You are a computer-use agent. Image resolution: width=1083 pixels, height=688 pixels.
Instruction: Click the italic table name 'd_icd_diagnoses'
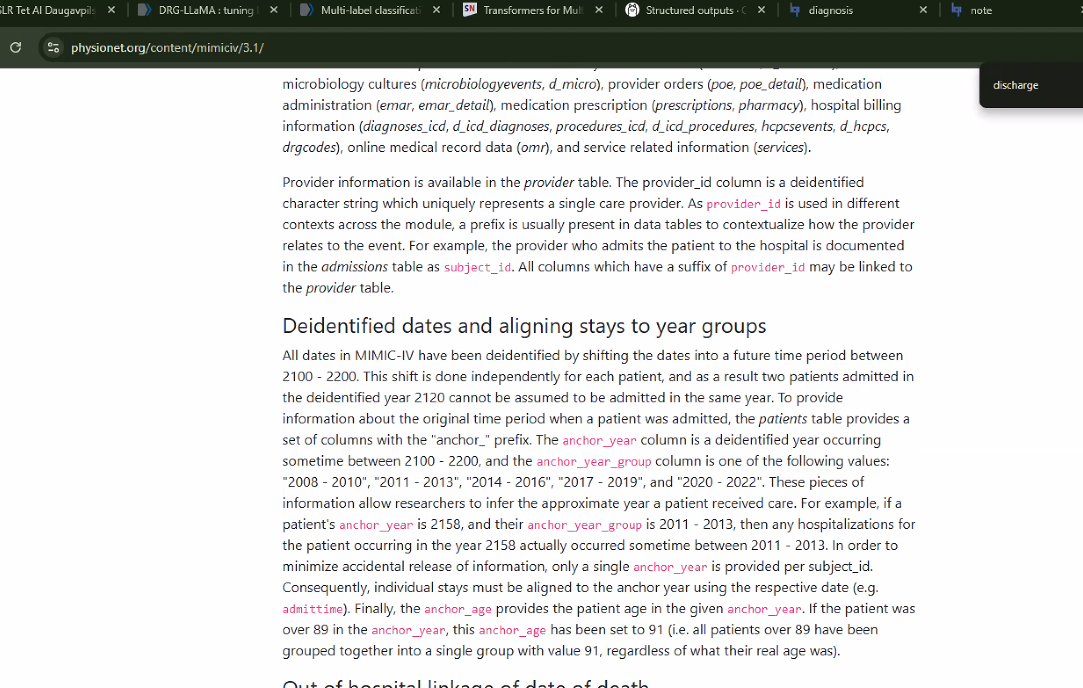coord(501,126)
